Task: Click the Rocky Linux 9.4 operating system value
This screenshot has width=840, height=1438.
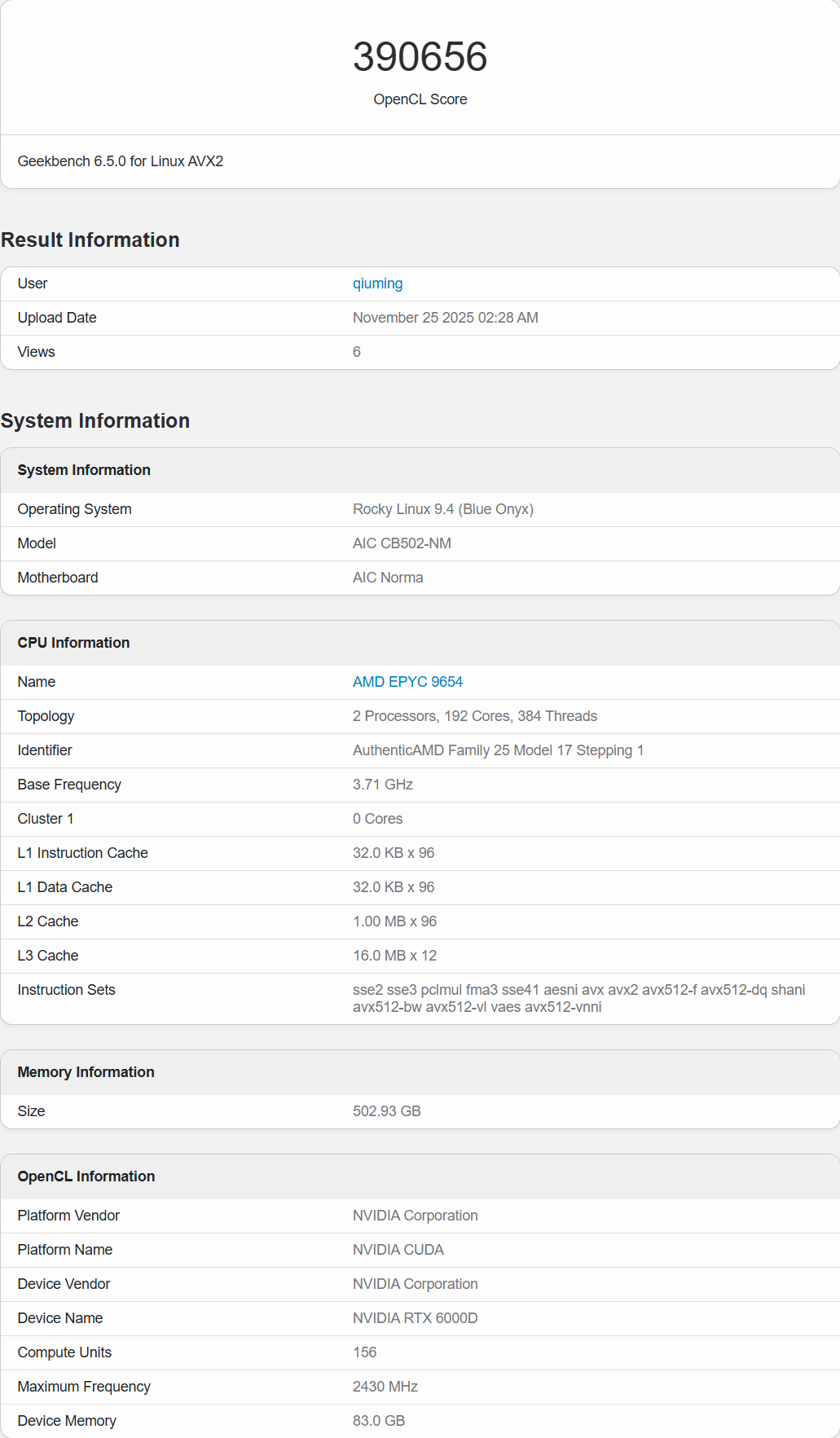Action: click(x=442, y=509)
